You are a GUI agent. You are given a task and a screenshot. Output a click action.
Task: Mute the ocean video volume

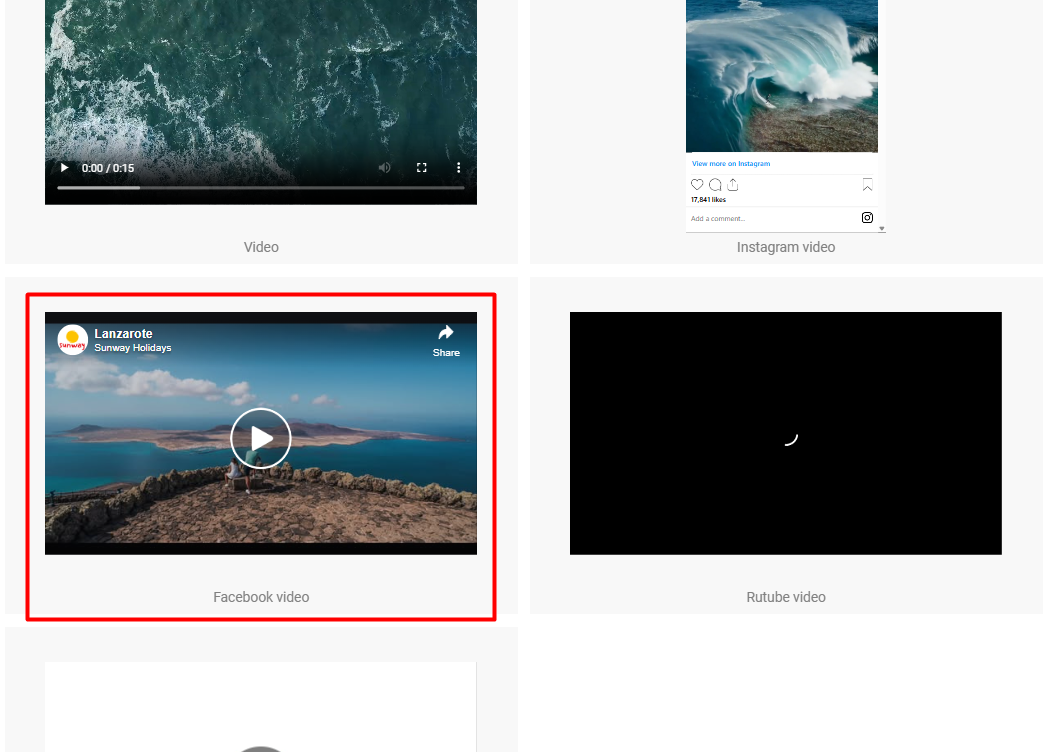[x=384, y=168]
